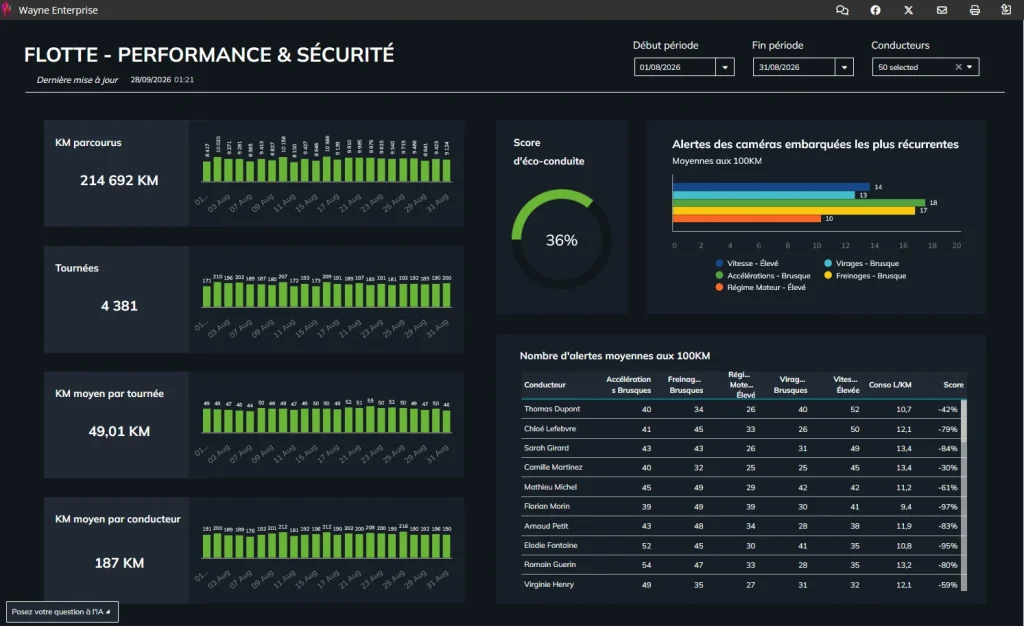This screenshot has width=1024, height=626.
Task: Open the comments chat bubble icon
Action: click(x=842, y=10)
